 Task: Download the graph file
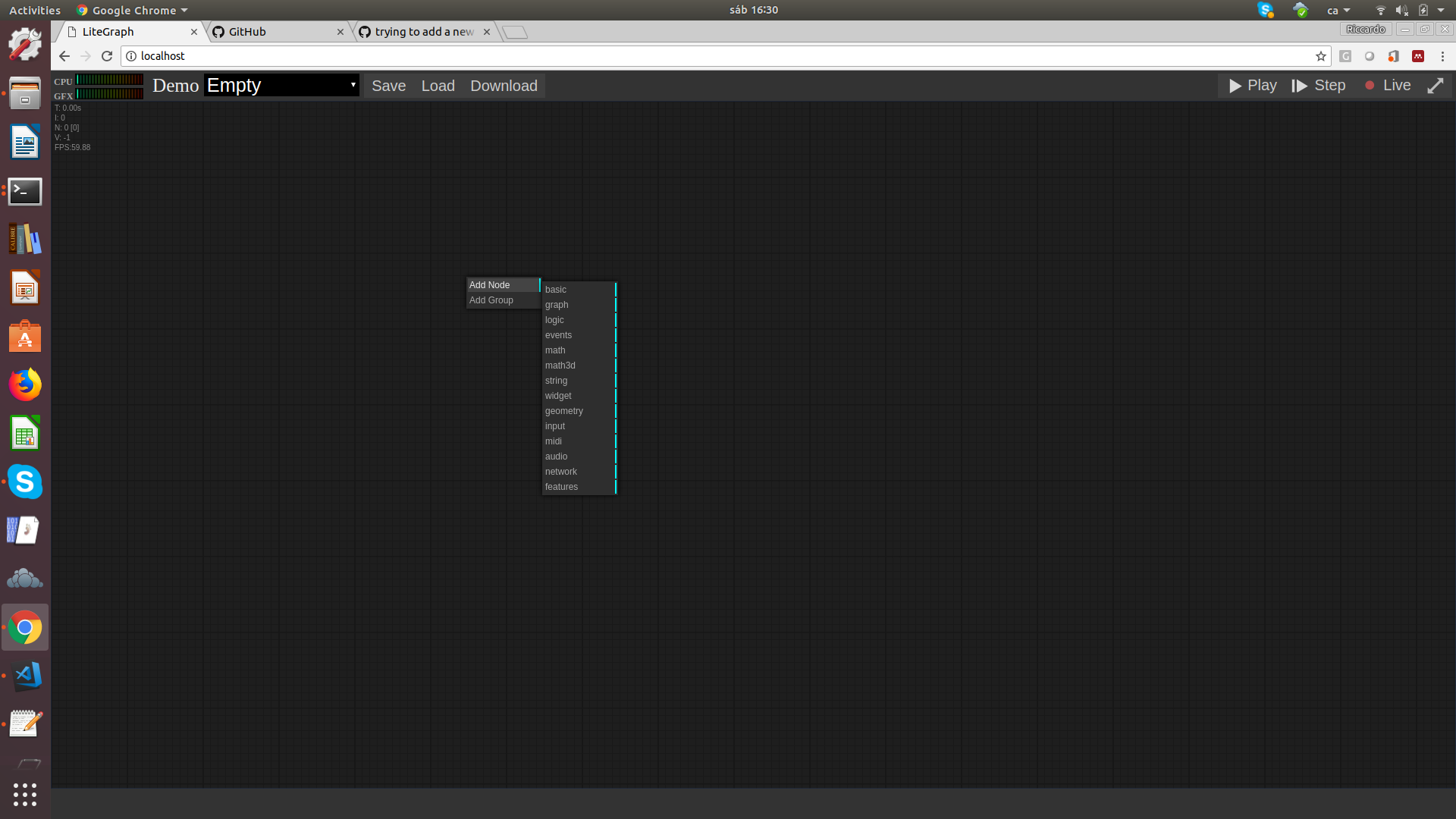504,86
